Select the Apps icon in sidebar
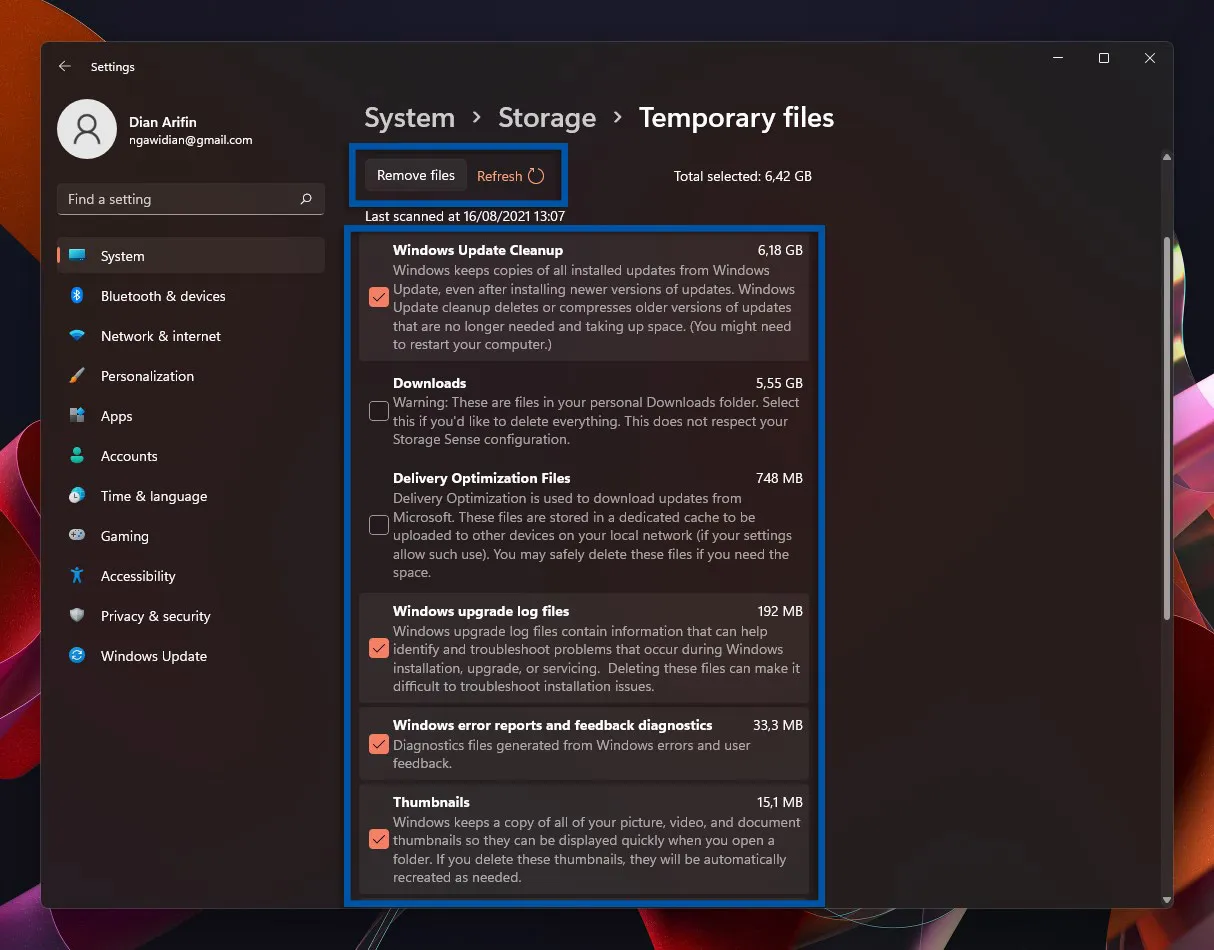 click(x=77, y=416)
